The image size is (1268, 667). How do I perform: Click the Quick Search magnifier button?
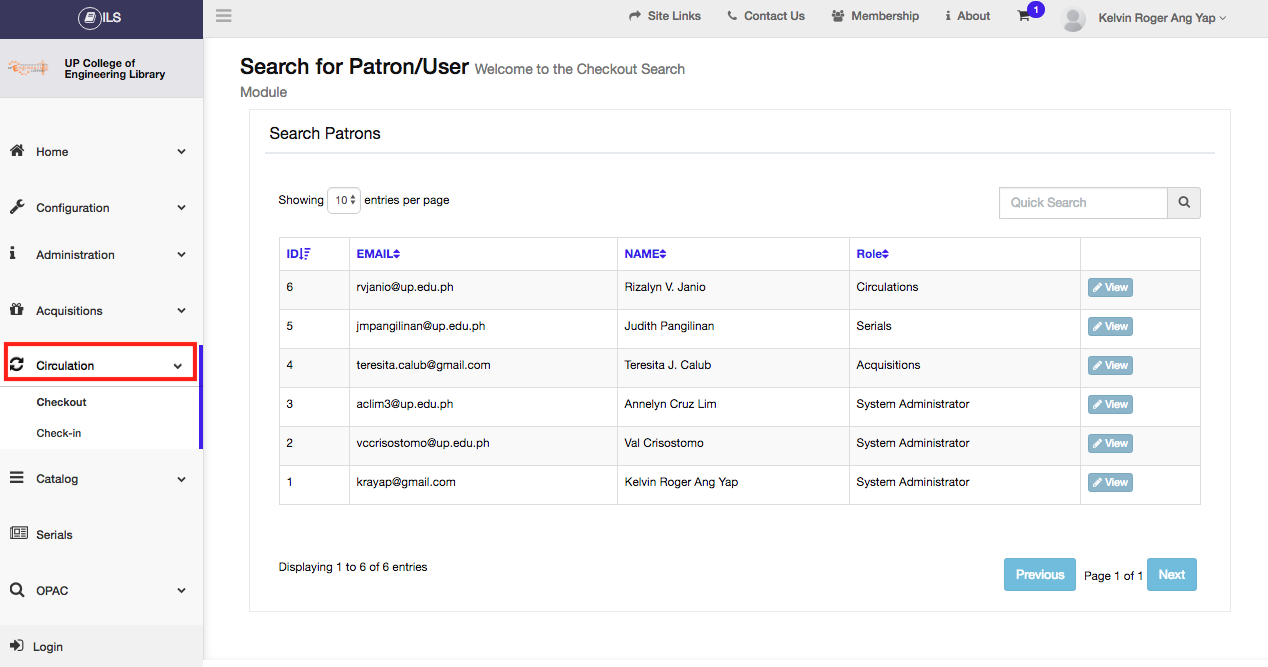(1184, 202)
